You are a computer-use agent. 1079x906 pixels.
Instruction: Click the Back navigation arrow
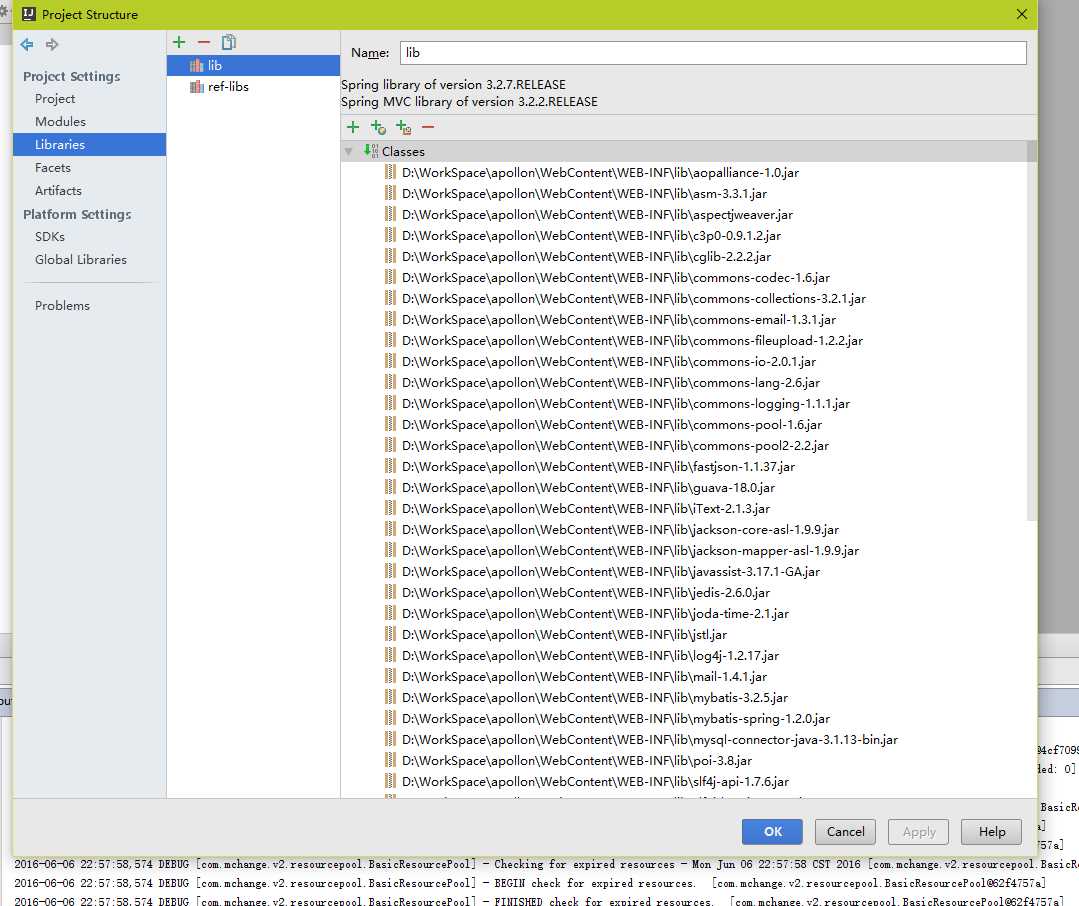click(27, 45)
